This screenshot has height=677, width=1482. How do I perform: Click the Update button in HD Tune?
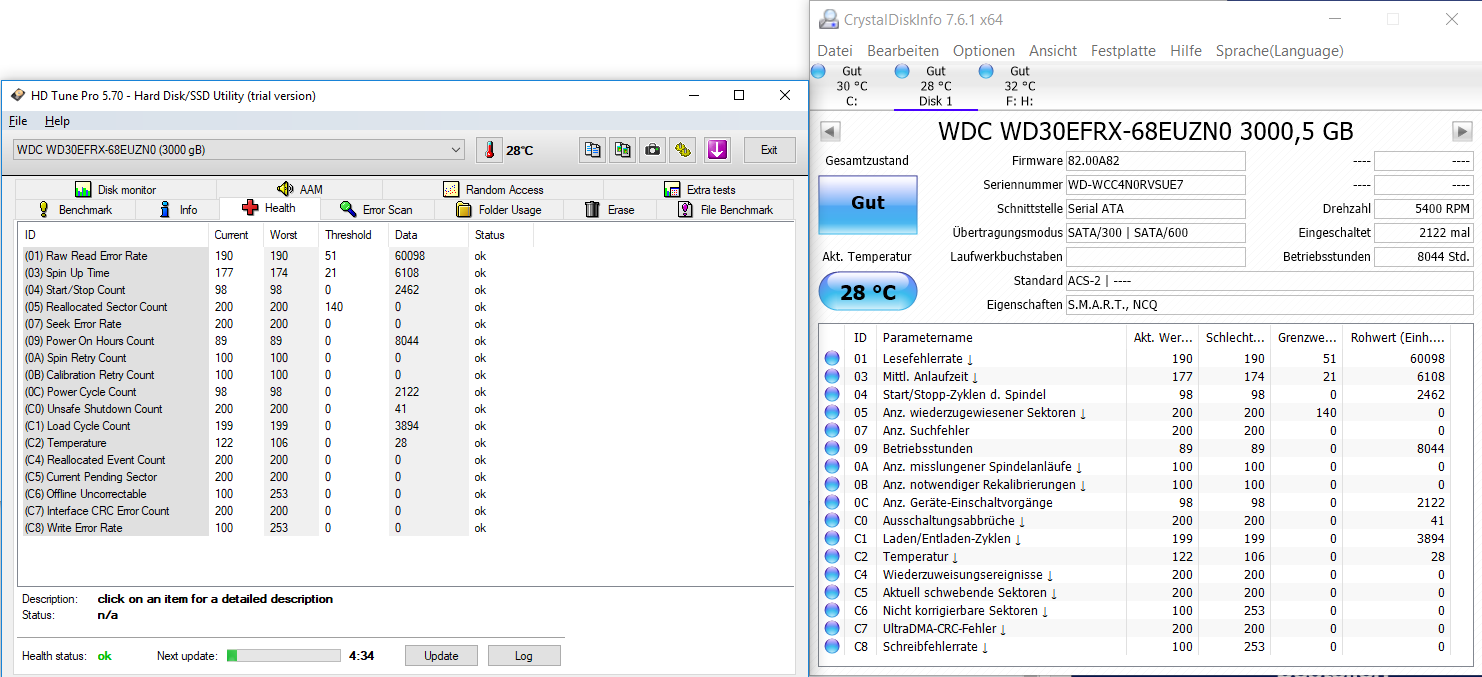(441, 656)
